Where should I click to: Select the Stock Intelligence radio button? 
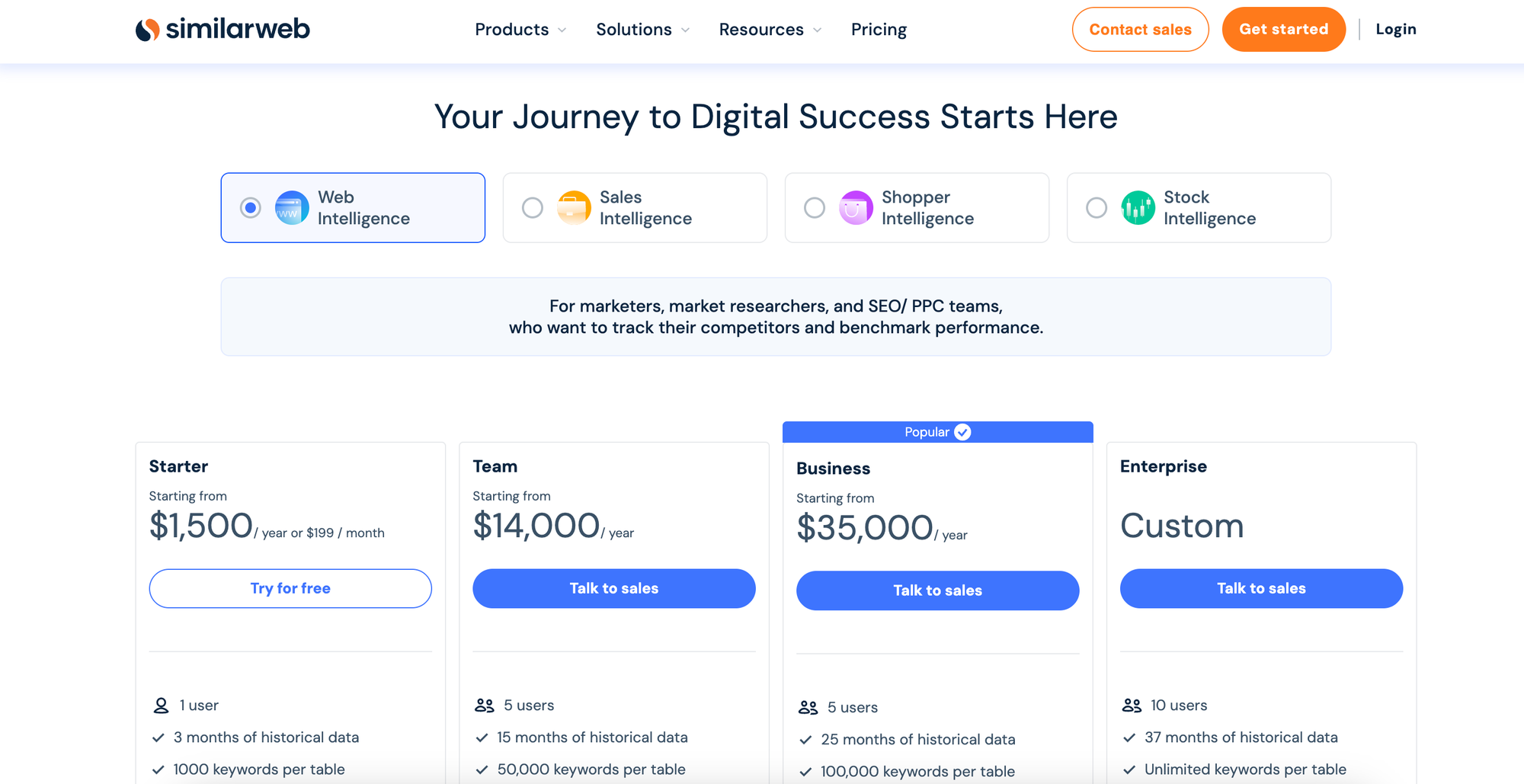1097,208
